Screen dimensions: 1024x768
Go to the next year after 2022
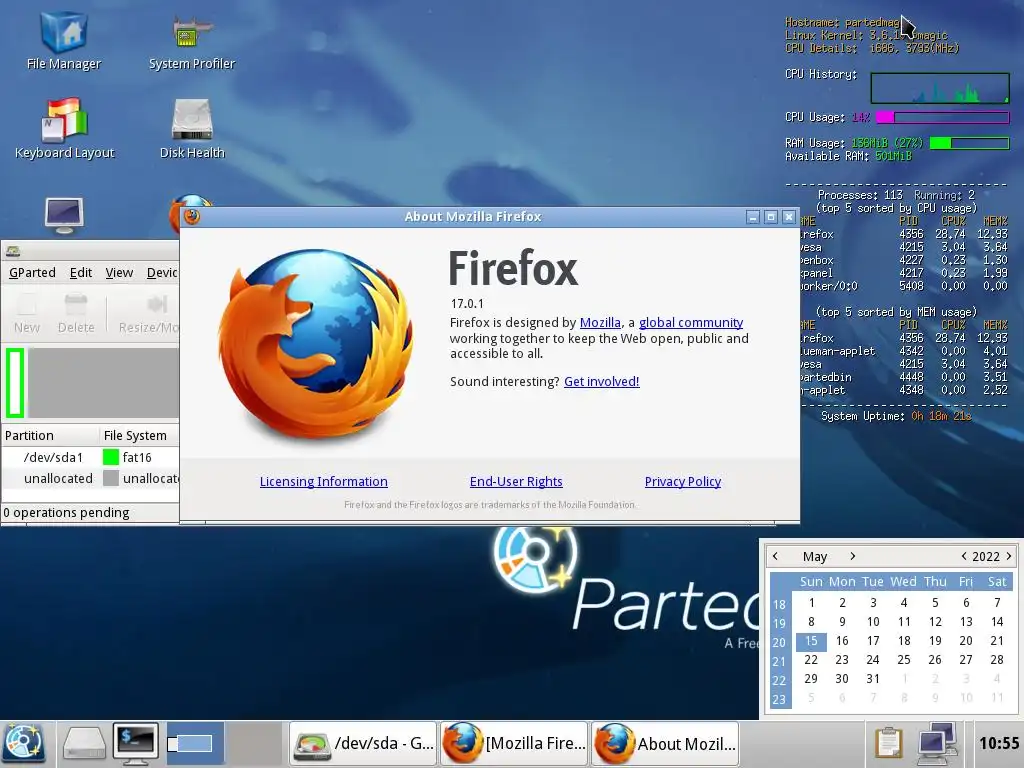pyautogui.click(x=1009, y=556)
